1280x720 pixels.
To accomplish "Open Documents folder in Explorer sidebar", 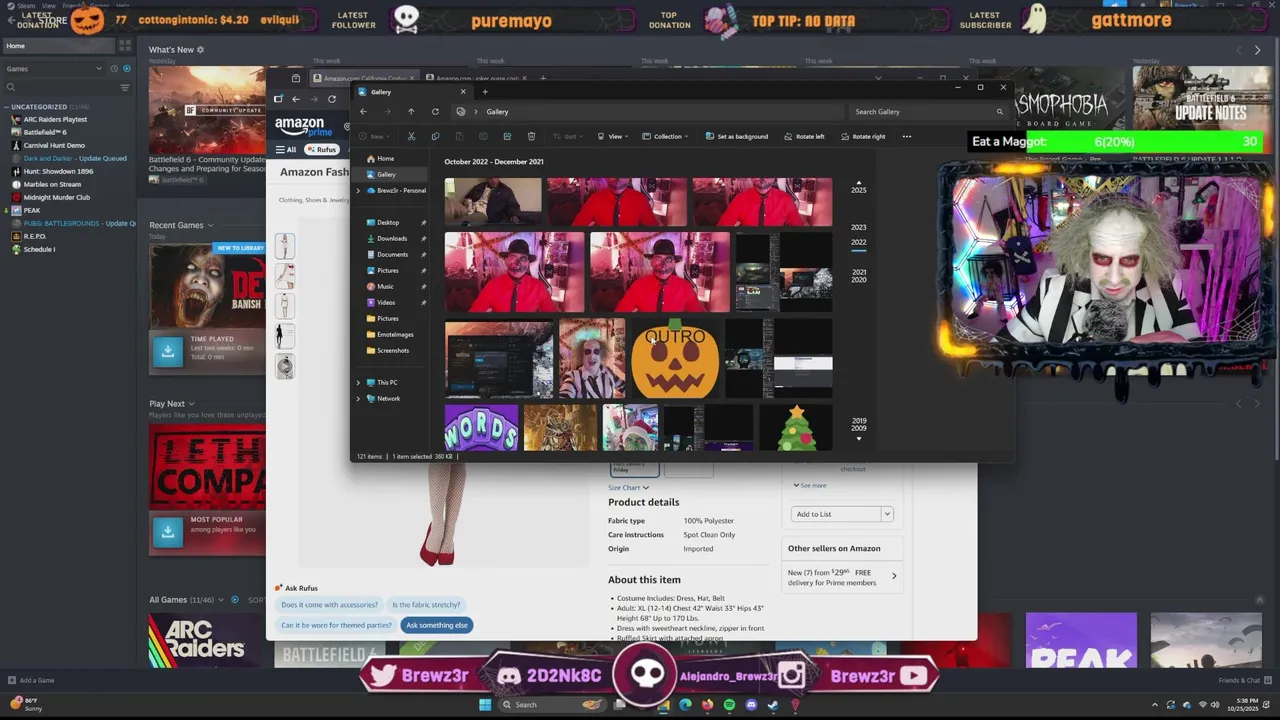I will pos(392,255).
